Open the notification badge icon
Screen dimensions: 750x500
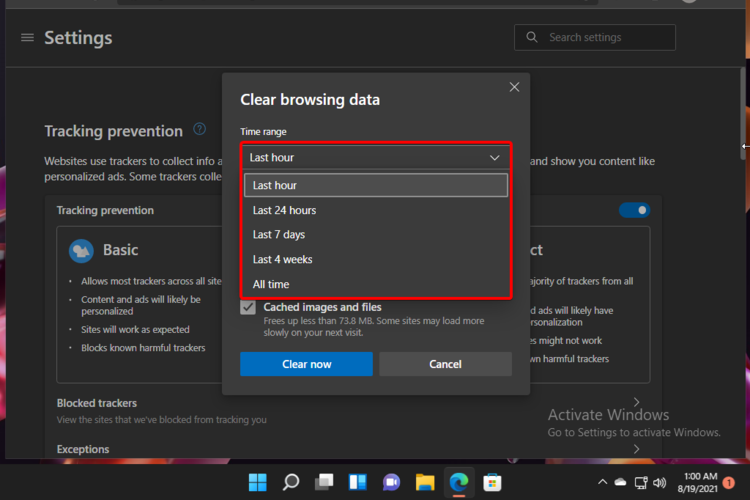coord(729,482)
